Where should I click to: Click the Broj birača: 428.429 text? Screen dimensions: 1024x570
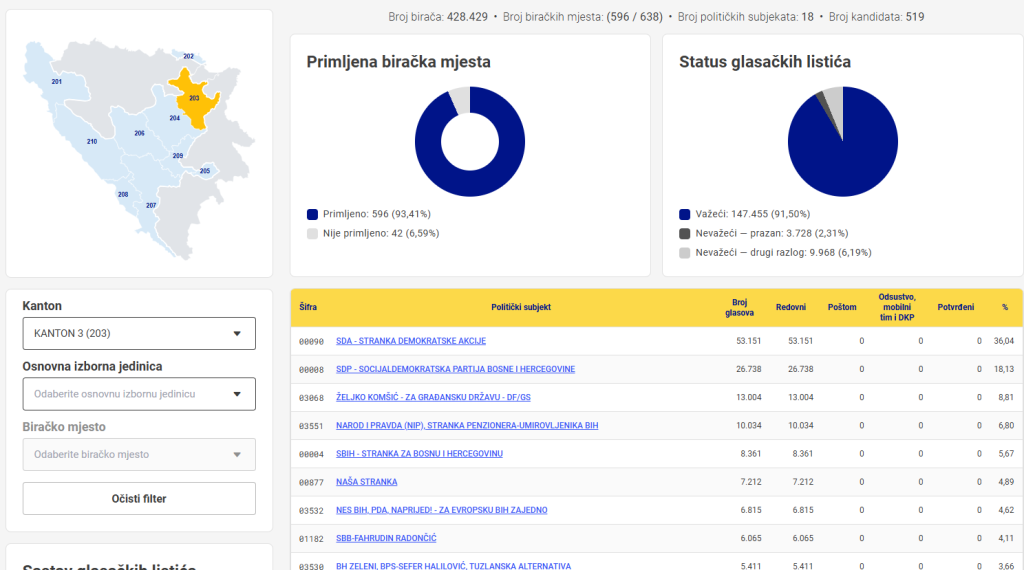tap(438, 17)
